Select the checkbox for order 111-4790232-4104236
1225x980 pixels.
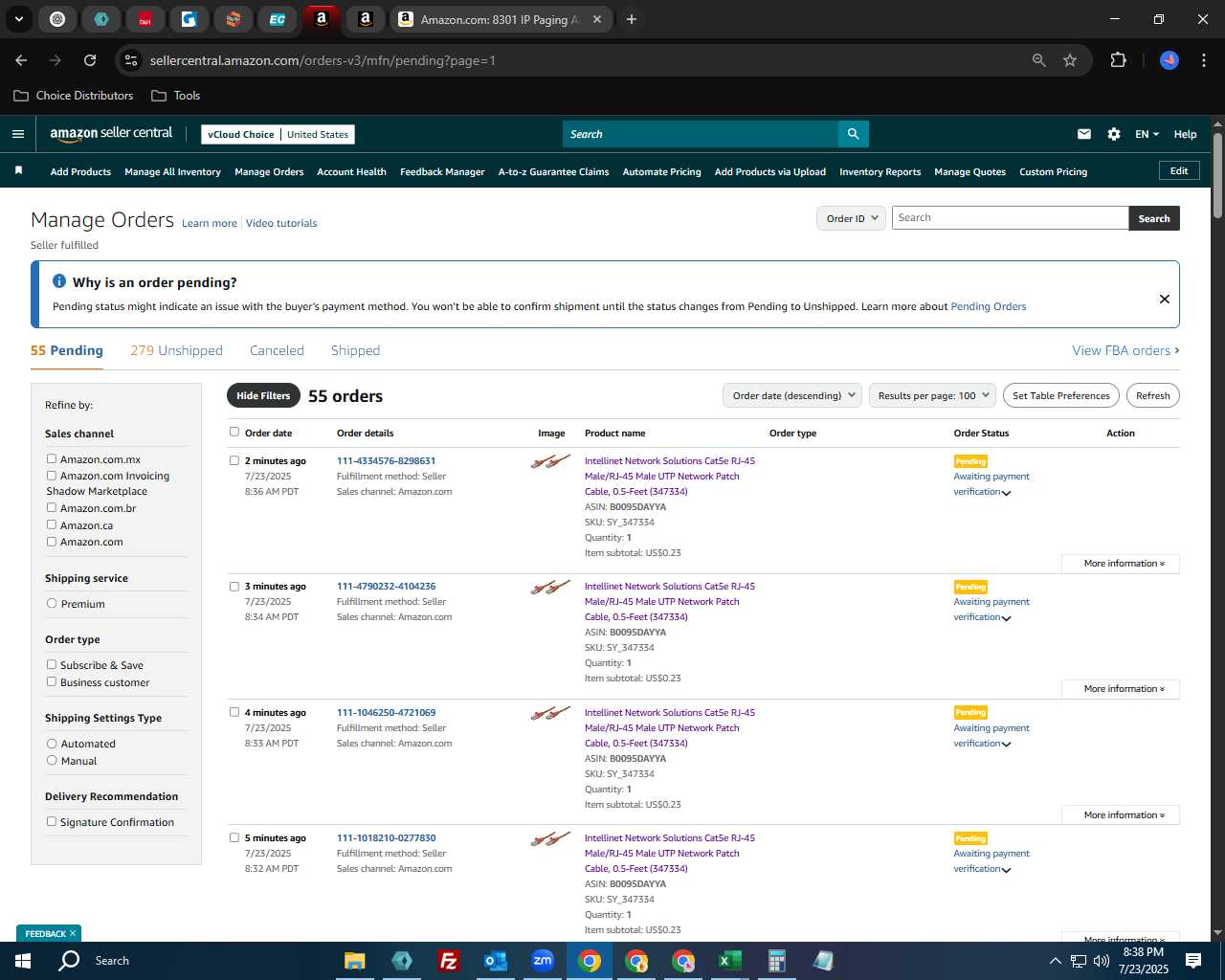(234, 586)
